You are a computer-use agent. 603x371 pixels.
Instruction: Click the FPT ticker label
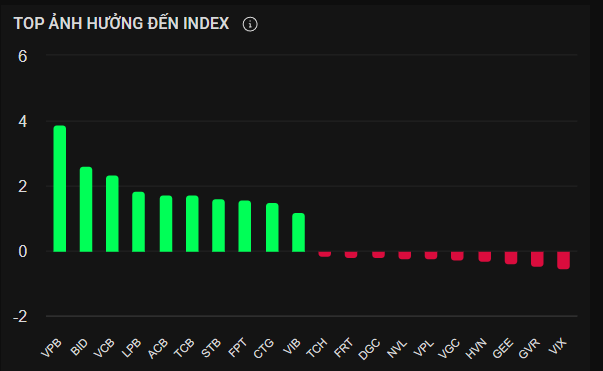point(237,348)
